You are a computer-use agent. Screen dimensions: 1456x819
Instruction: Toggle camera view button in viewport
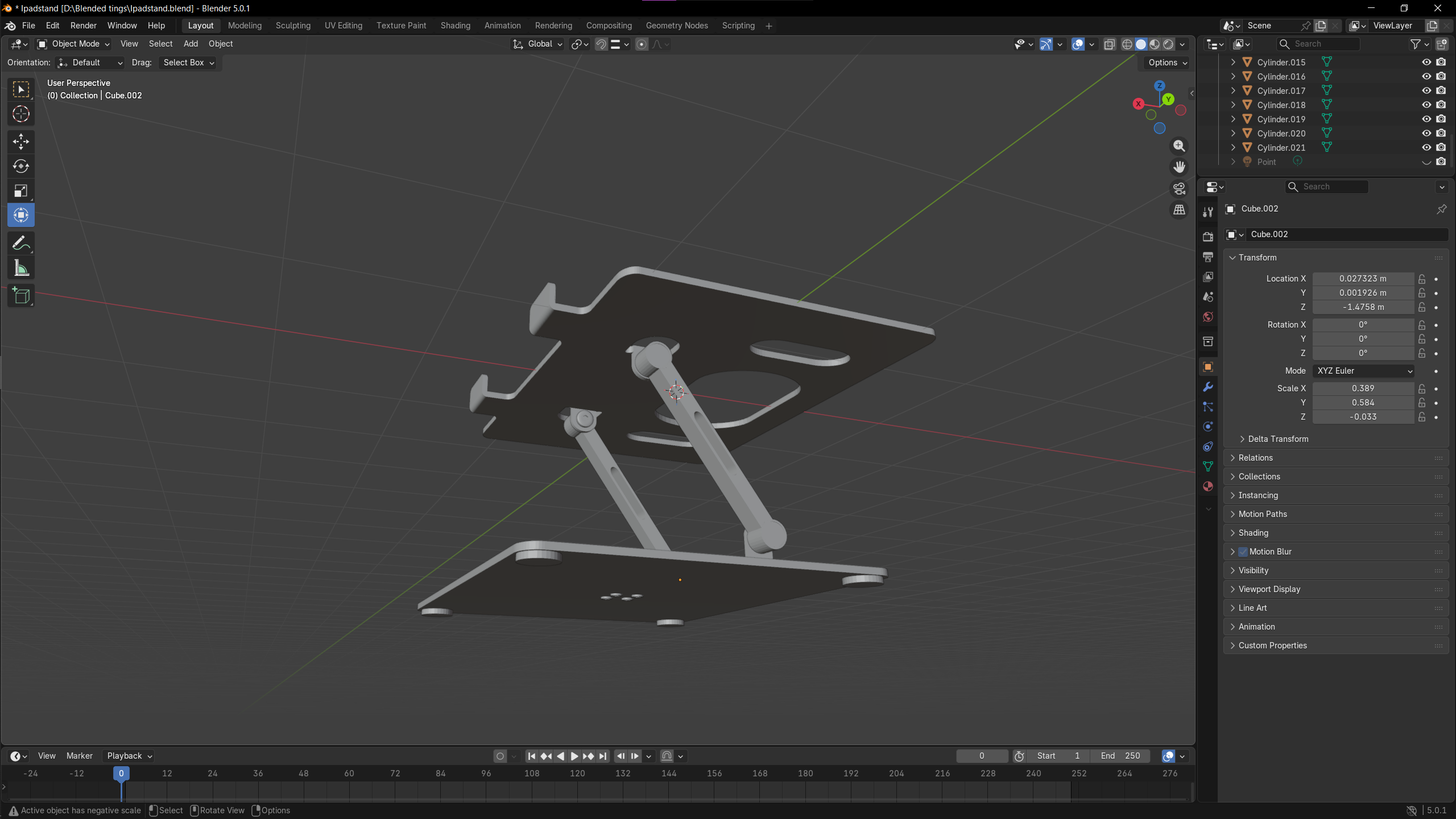[x=1179, y=189]
